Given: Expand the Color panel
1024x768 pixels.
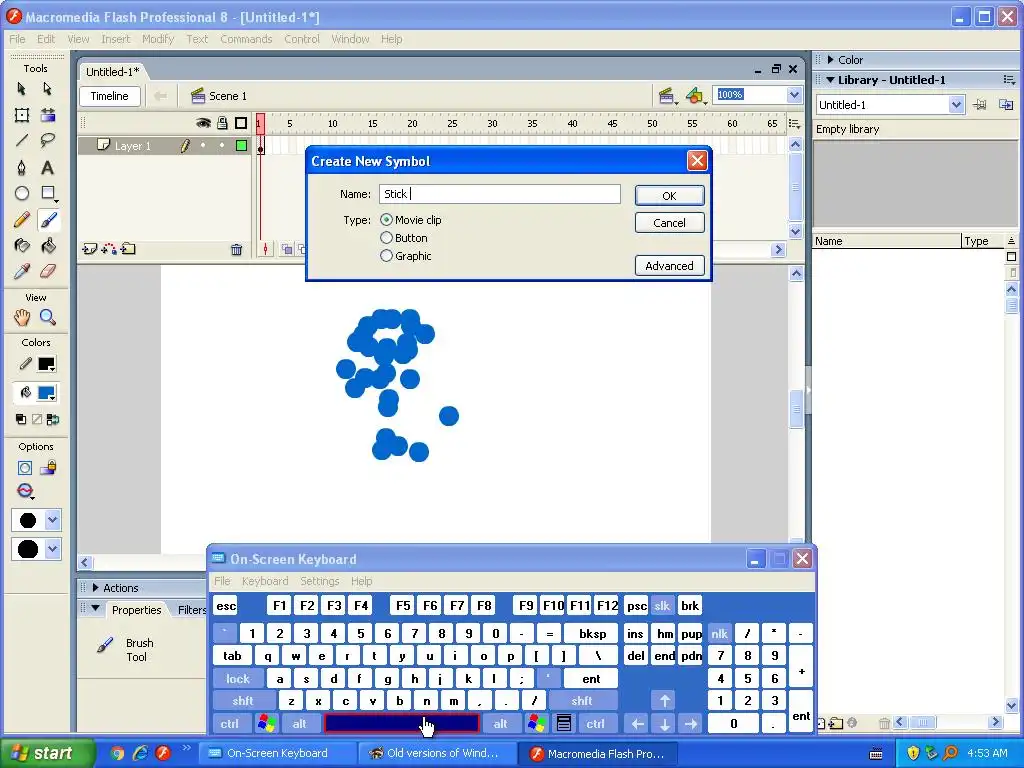Looking at the screenshot, I should click(x=831, y=59).
